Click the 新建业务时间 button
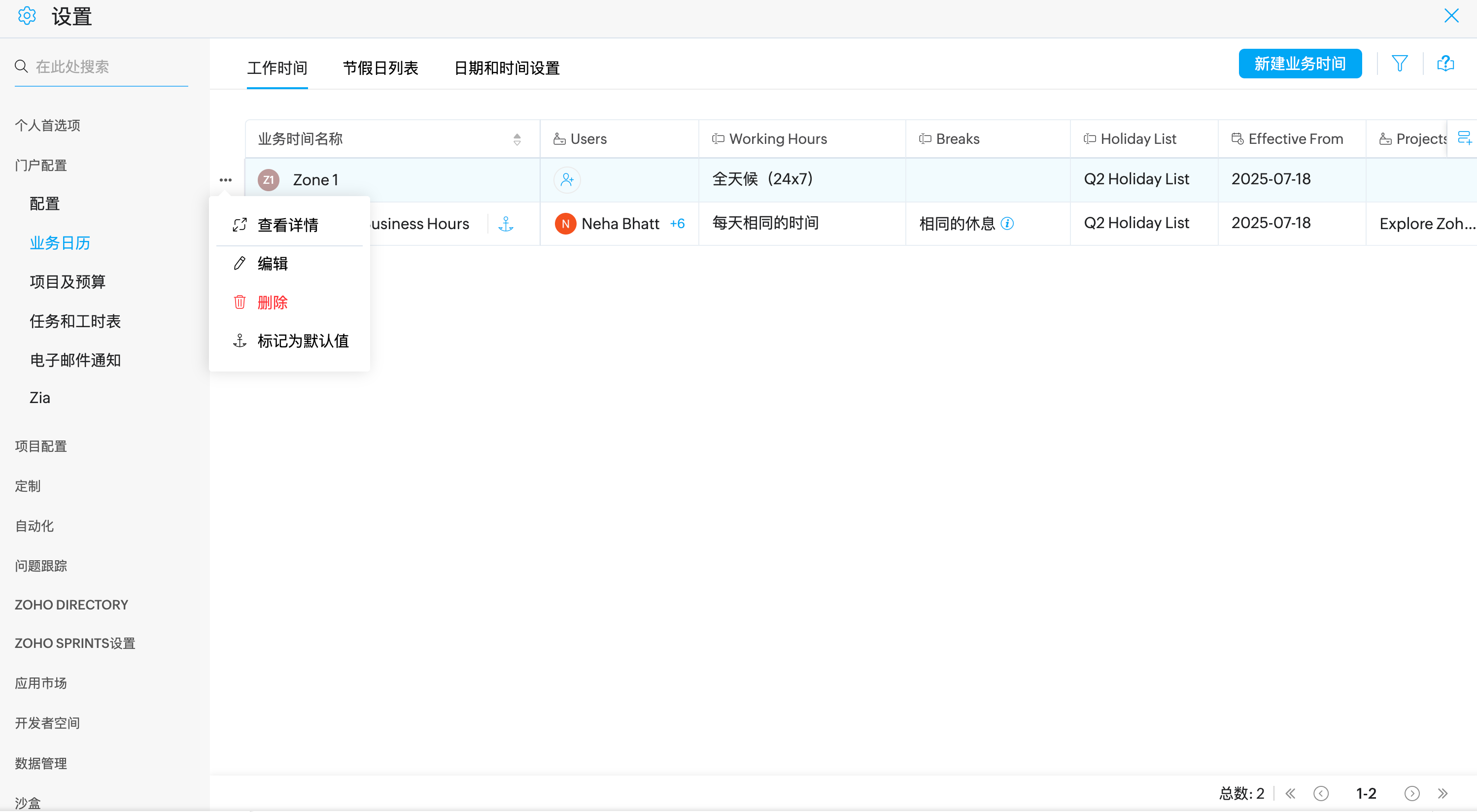Screen dimensions: 1477x812 coord(1299,63)
